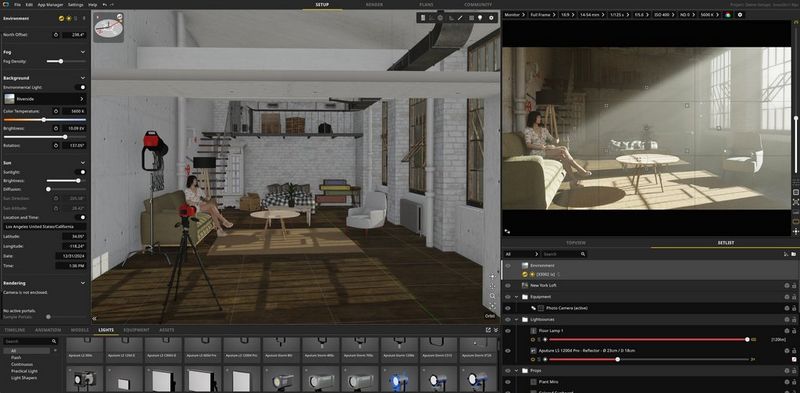Open the EQUIPMENT library tab
The width and height of the screenshot is (800, 393).
tap(137, 330)
